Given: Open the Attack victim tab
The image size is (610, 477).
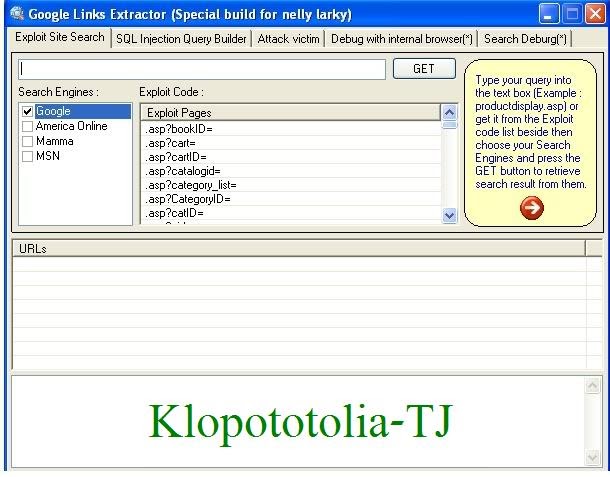Looking at the screenshot, I should pyautogui.click(x=288, y=39).
